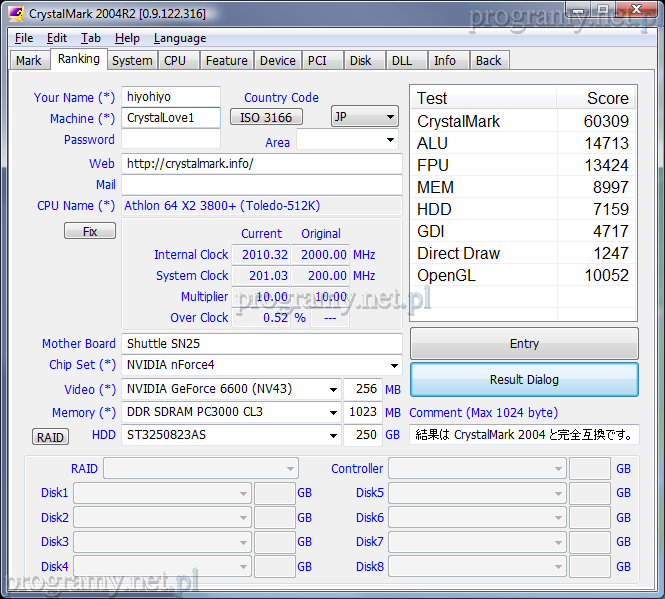Screen dimensions: 665x599
Task: Open the Disk tab
Action: point(360,60)
